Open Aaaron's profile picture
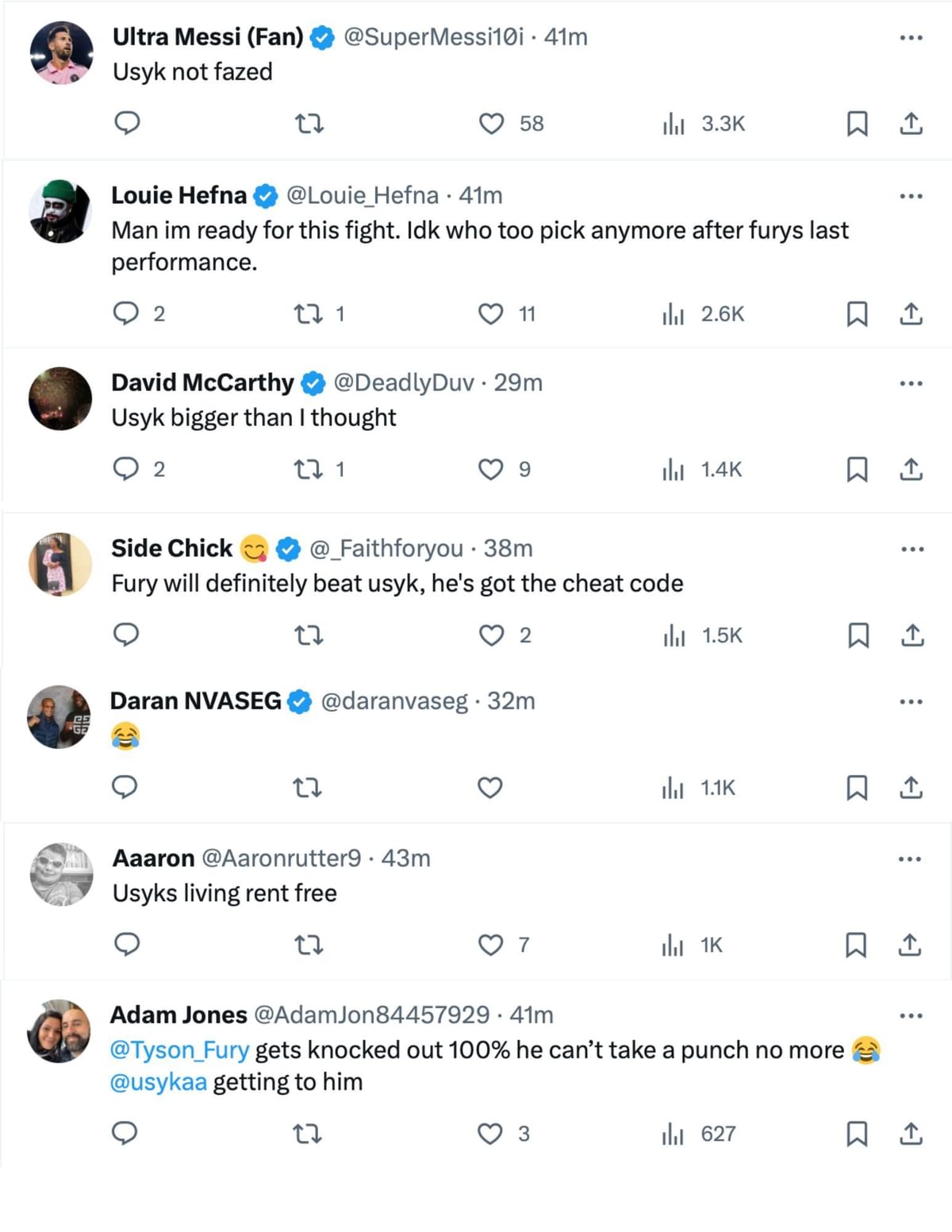952x1232 pixels. coord(61,874)
